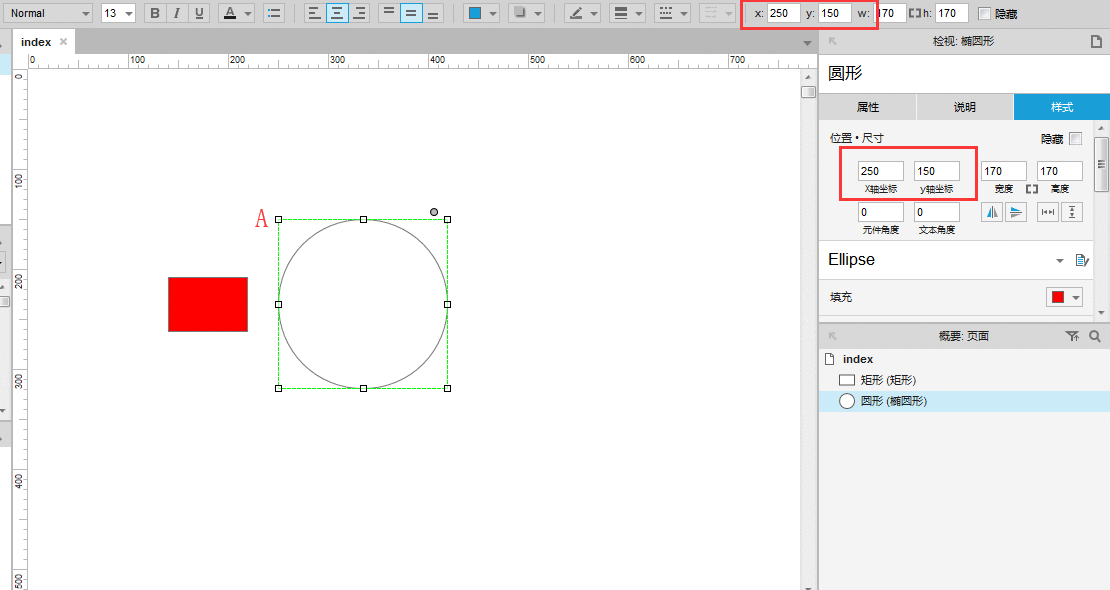Screen dimensions: 1110x590
Task: Toggle underline text formatting
Action: pos(199,13)
